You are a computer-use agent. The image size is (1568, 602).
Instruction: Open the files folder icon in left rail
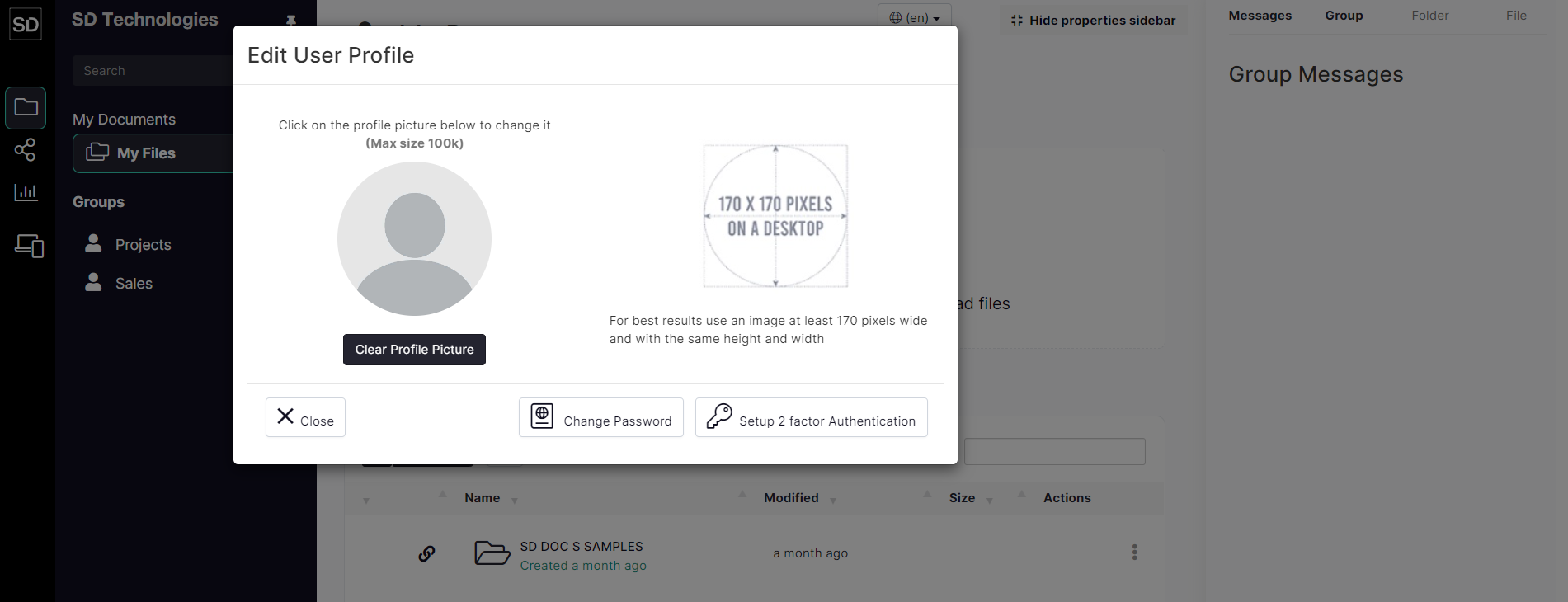pyautogui.click(x=26, y=107)
